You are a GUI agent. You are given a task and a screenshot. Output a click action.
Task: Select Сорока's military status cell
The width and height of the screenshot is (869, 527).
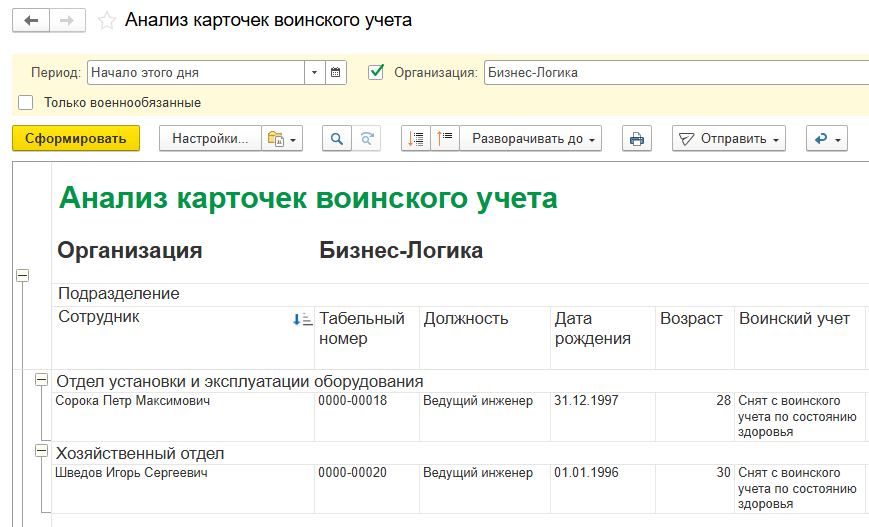click(800, 417)
